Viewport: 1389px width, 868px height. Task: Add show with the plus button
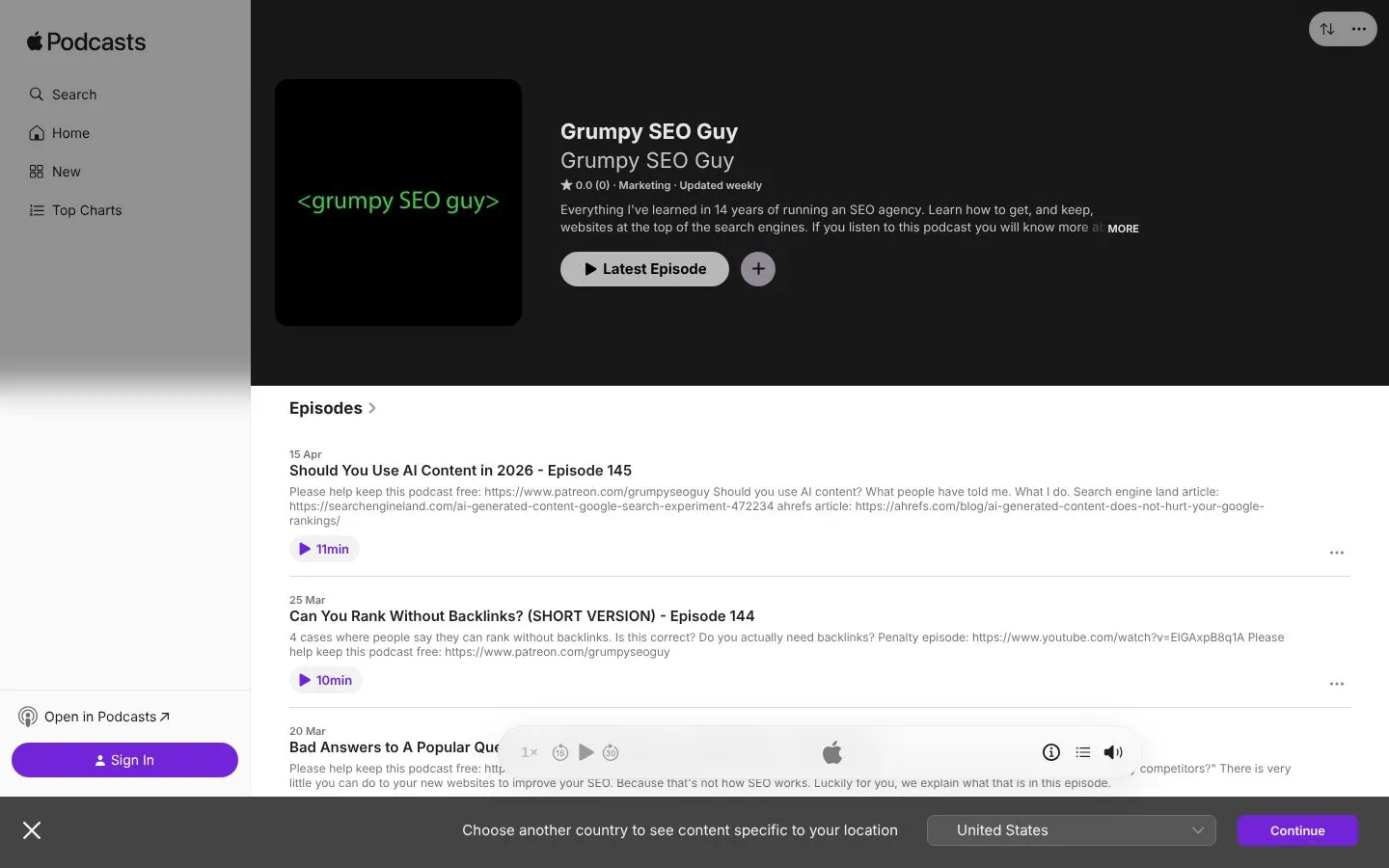coord(758,269)
